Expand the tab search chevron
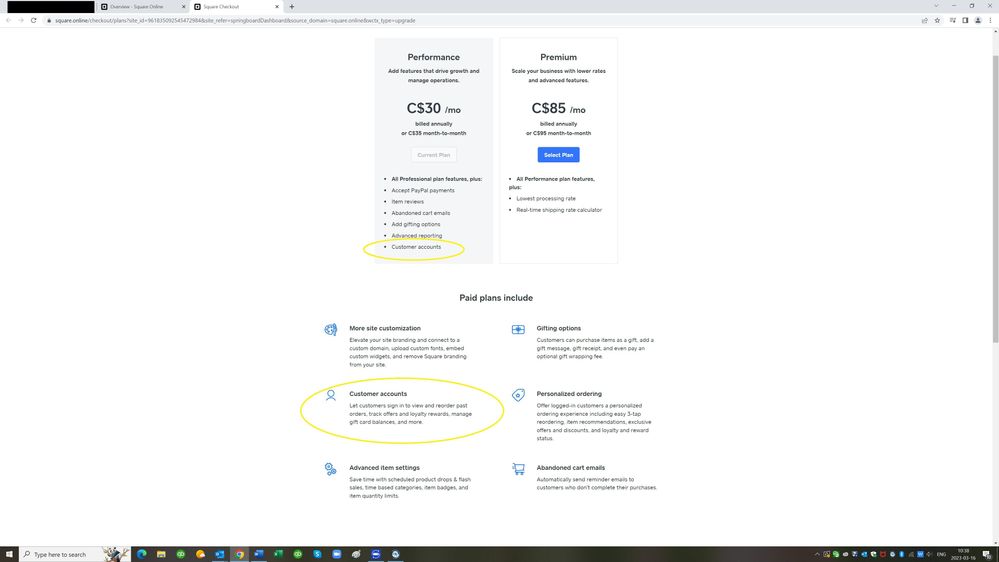The width and height of the screenshot is (999, 562). (x=936, y=6)
